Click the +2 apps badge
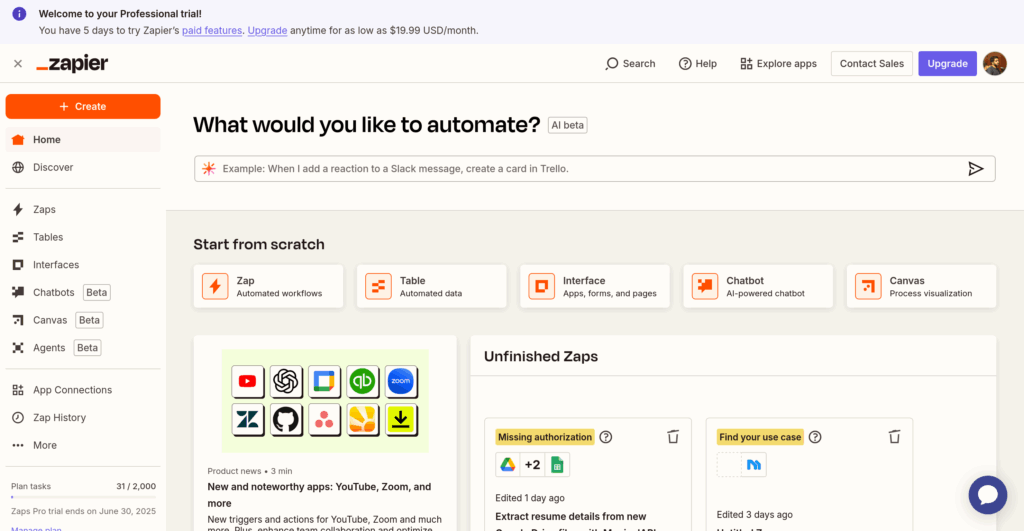This screenshot has height=531, width=1024. pos(532,465)
